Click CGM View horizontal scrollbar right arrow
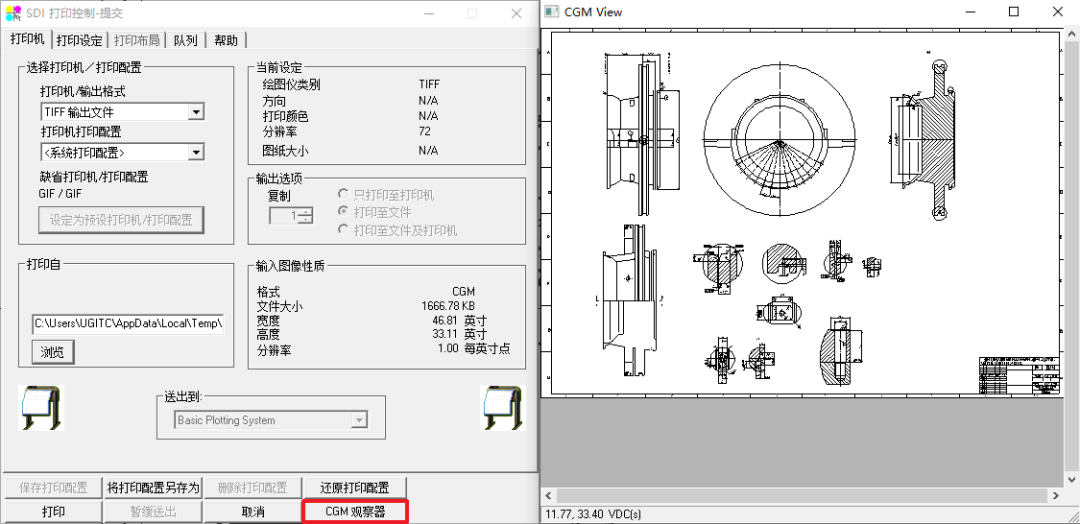1080x524 pixels. tap(1054, 497)
